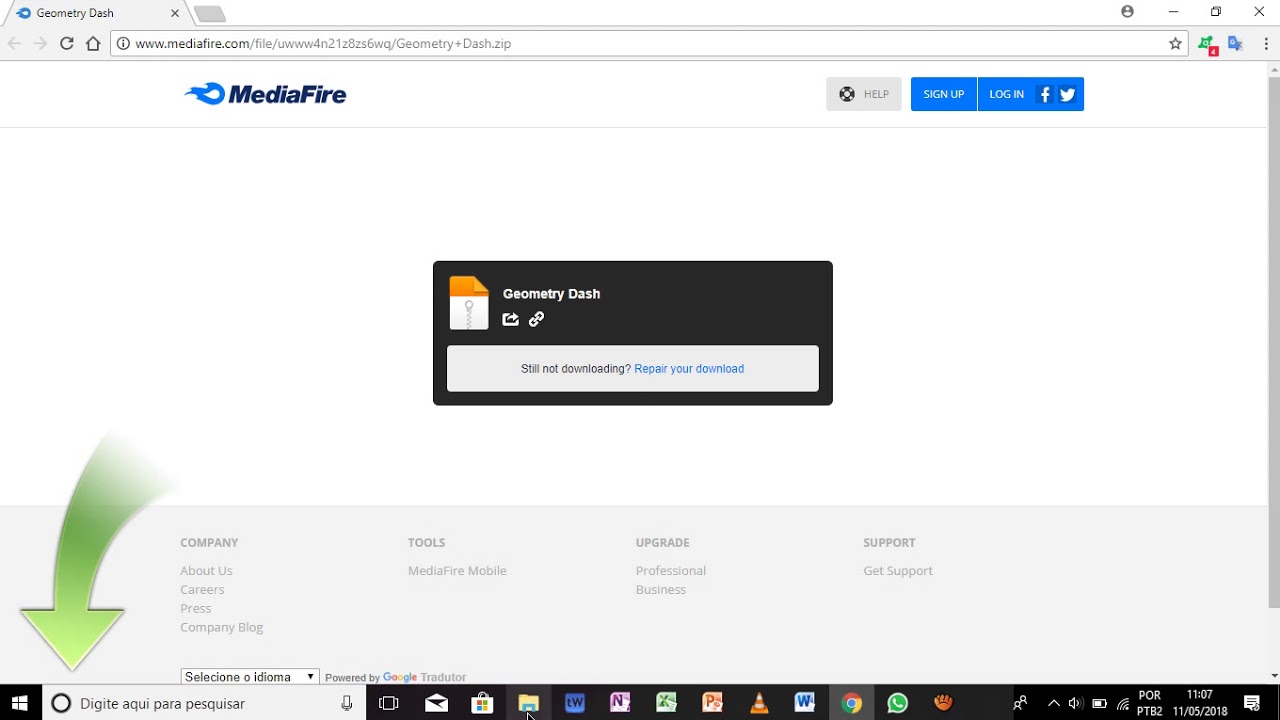Click the address bar URL

pyautogui.click(x=323, y=43)
